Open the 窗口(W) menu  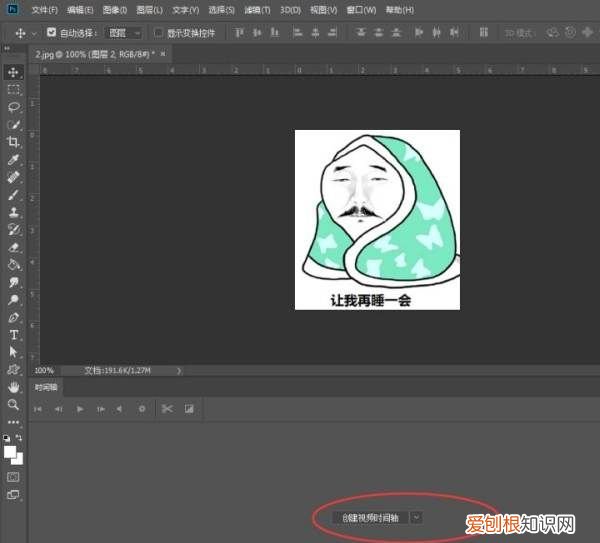(x=361, y=10)
